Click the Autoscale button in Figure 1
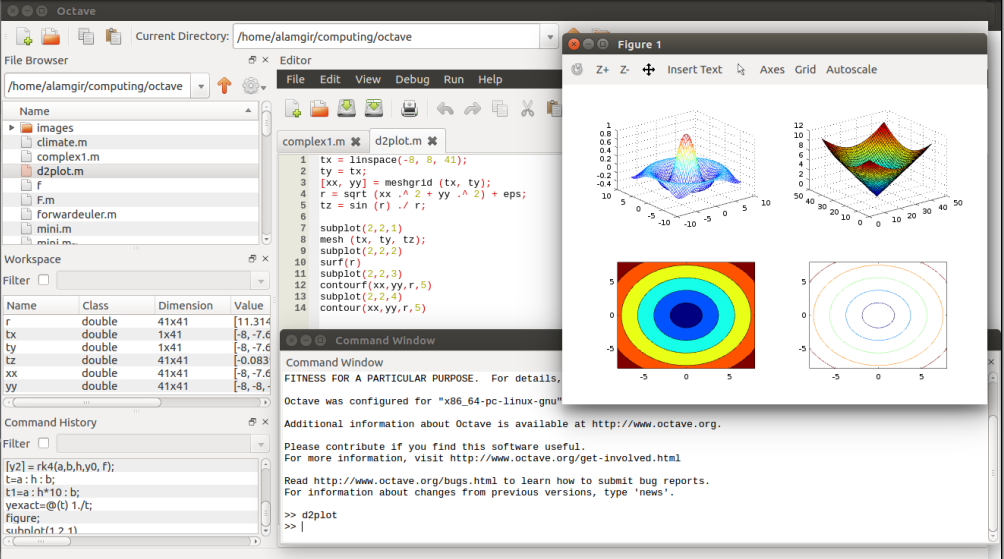Screen dimensions: 1004x559 [851, 70]
